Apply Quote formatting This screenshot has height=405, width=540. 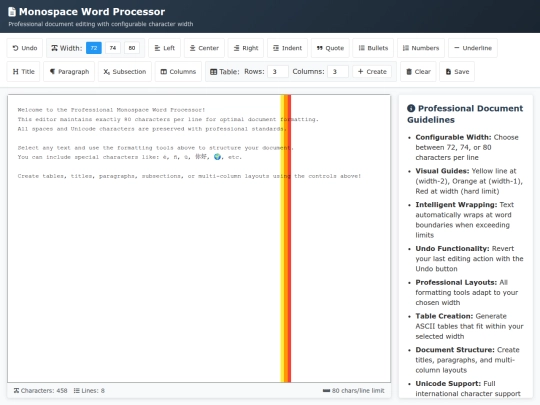[330, 48]
